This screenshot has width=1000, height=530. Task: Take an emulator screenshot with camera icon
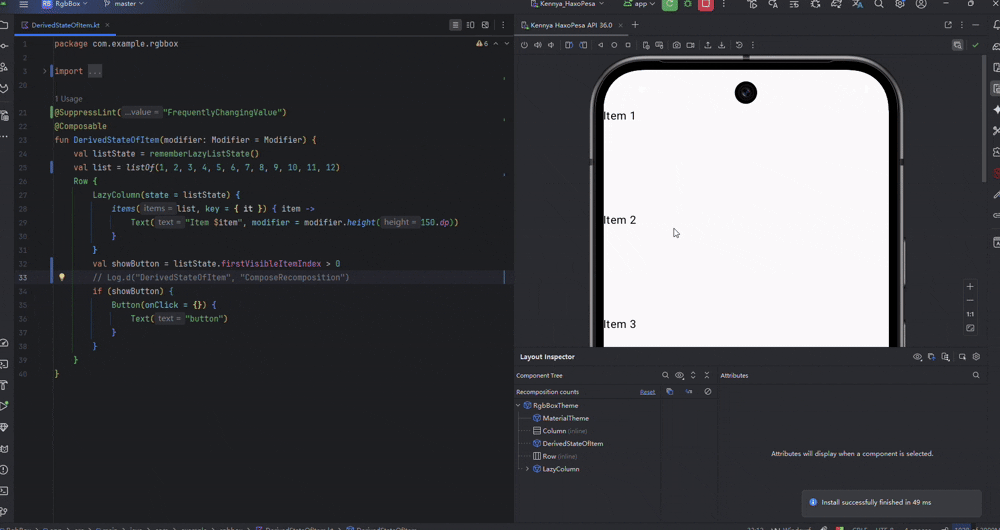[x=676, y=45]
